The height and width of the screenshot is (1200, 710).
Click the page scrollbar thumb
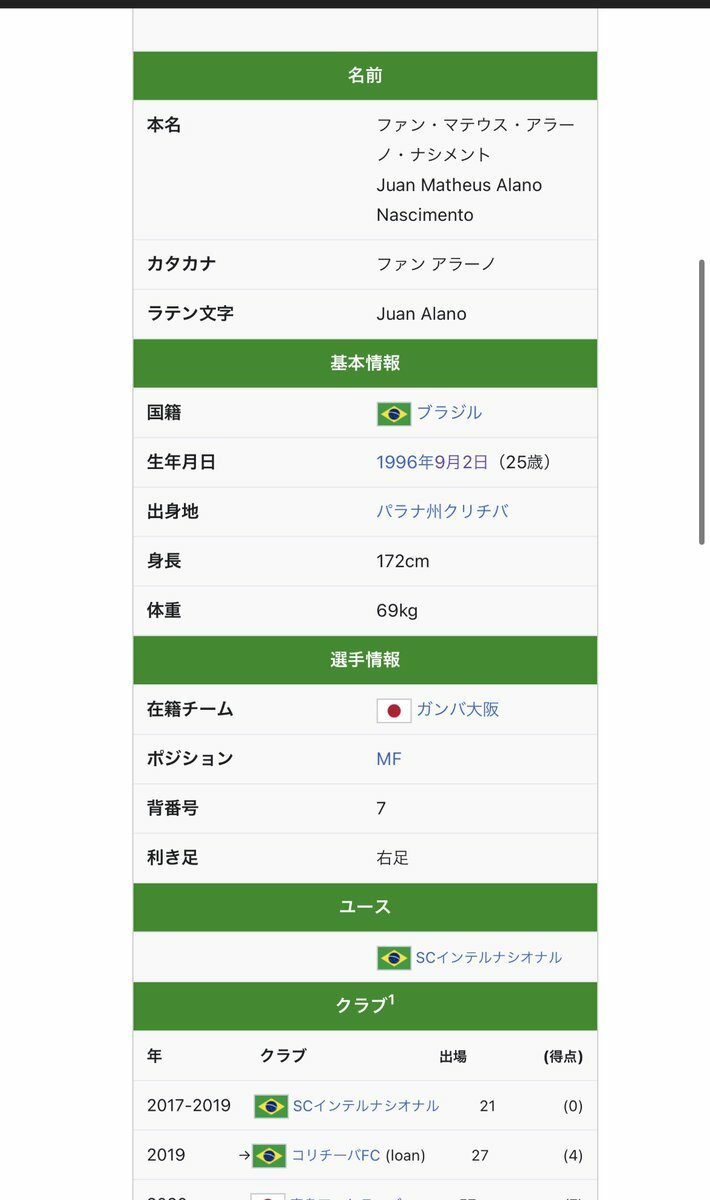[x=702, y=402]
